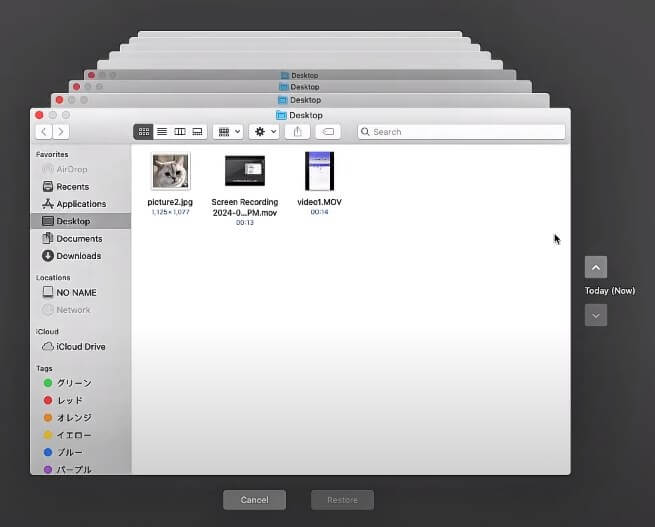This screenshot has height=527, width=655.
Task: Select the second Desktop window behind
Action: (x=300, y=100)
